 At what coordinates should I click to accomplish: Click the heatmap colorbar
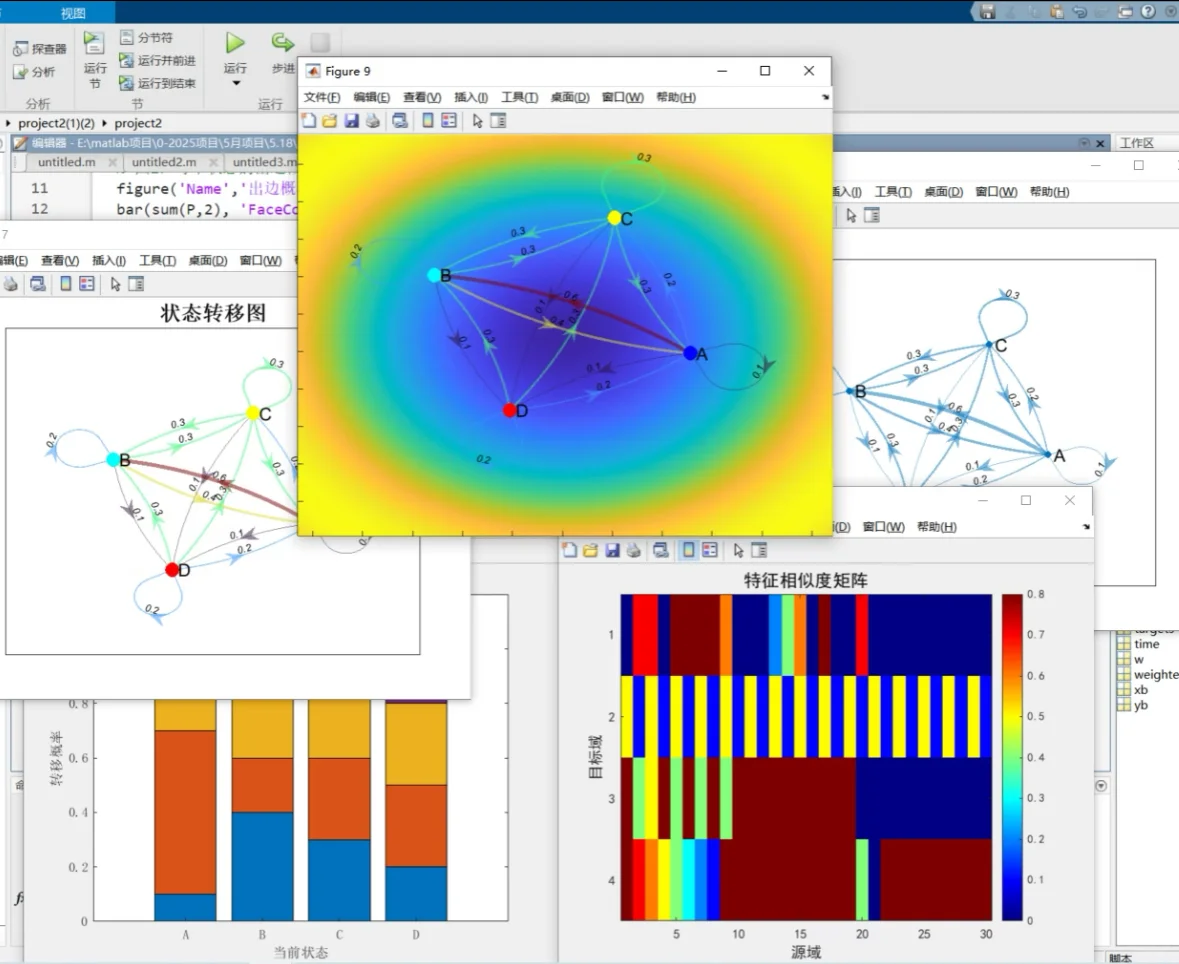pyautogui.click(x=1012, y=757)
